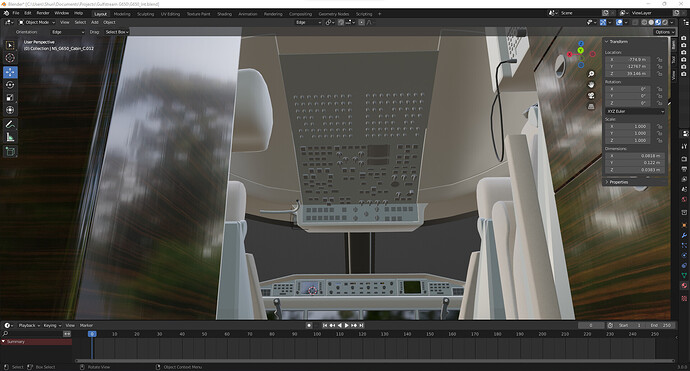The image size is (690, 371).
Task: Jump to the animation end frame
Action: pos(361,325)
